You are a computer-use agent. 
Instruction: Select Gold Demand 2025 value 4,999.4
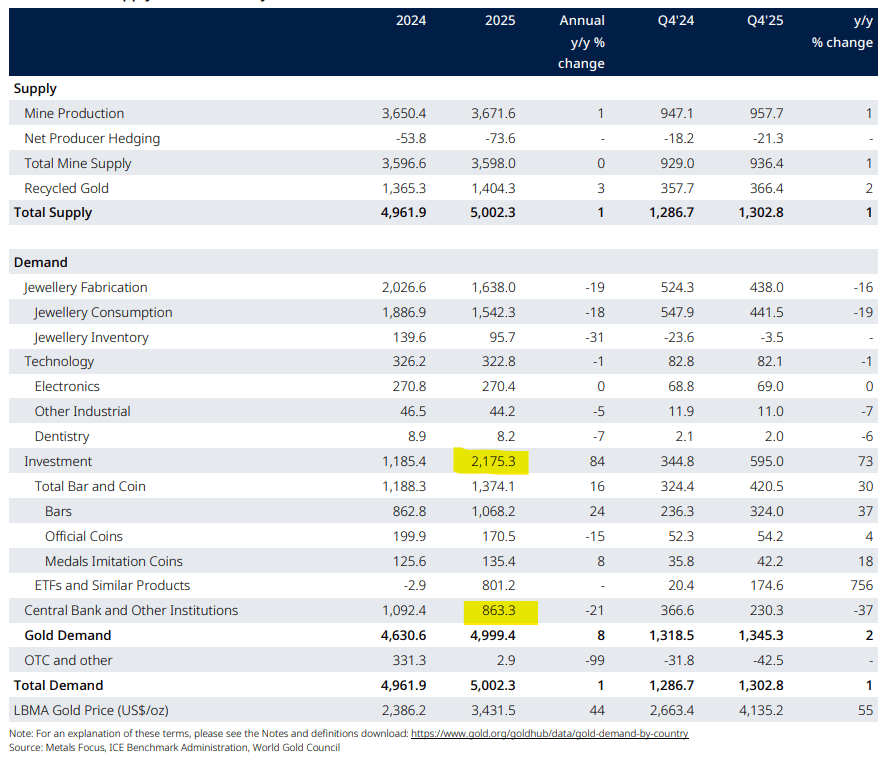point(493,635)
